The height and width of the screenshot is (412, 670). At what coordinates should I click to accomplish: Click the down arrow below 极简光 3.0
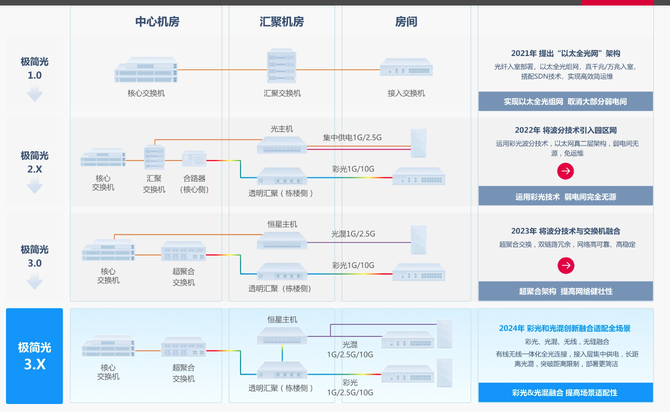point(35,282)
